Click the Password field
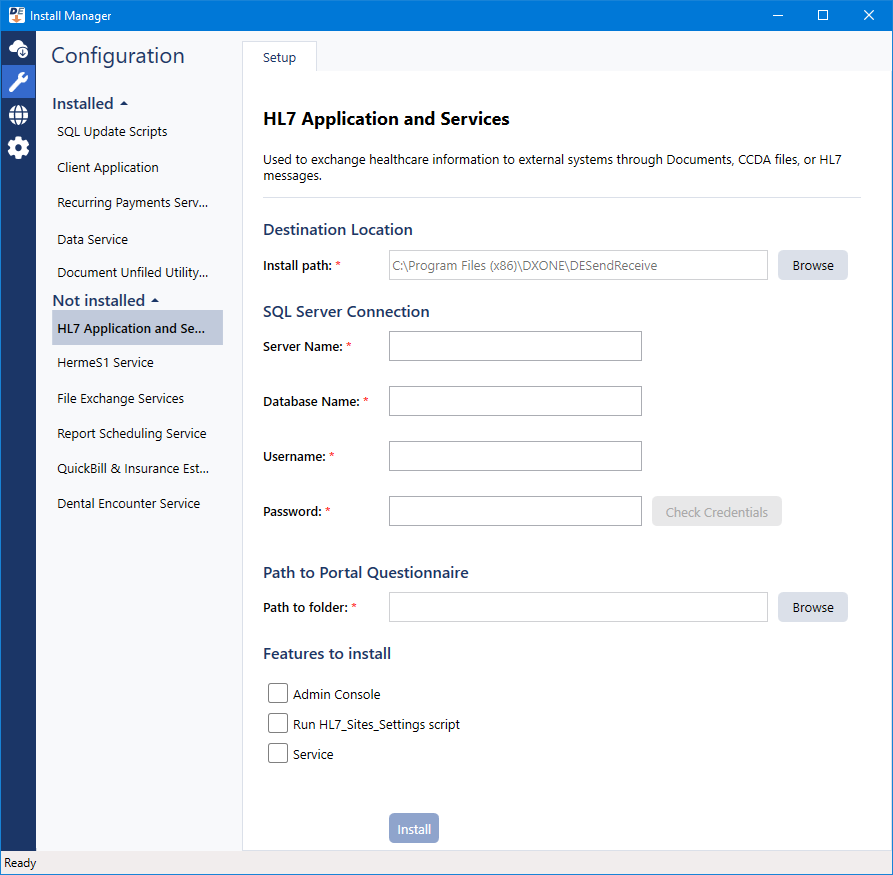893x875 pixels. (x=515, y=511)
